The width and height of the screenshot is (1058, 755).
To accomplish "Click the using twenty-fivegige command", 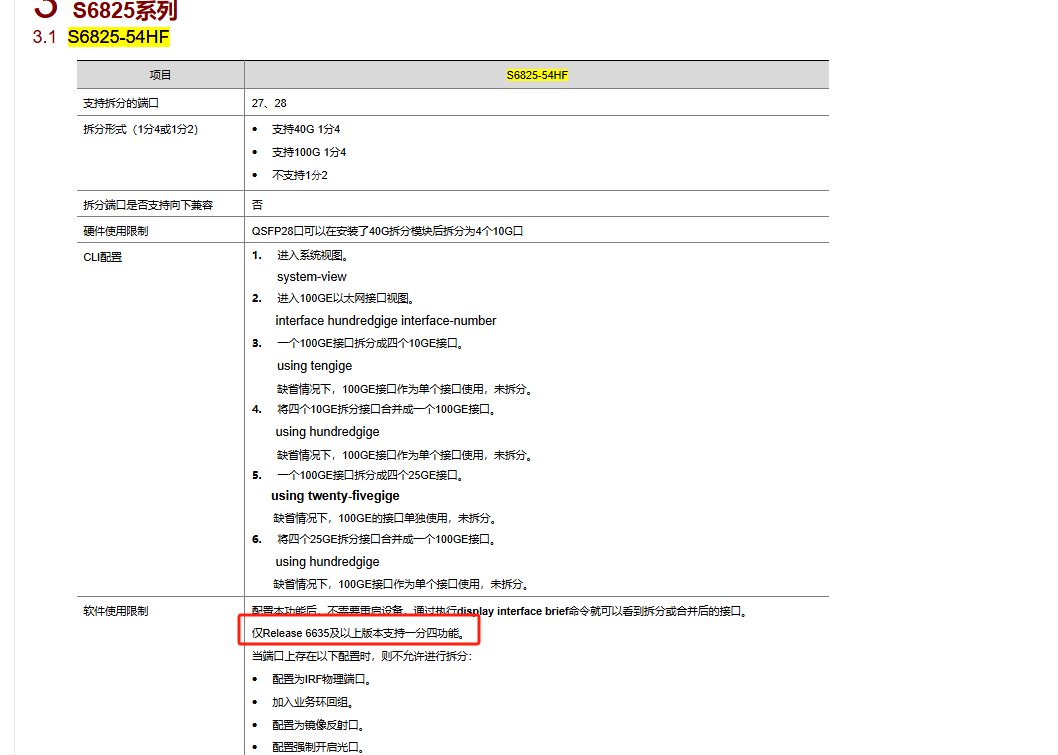I will coord(335,496).
